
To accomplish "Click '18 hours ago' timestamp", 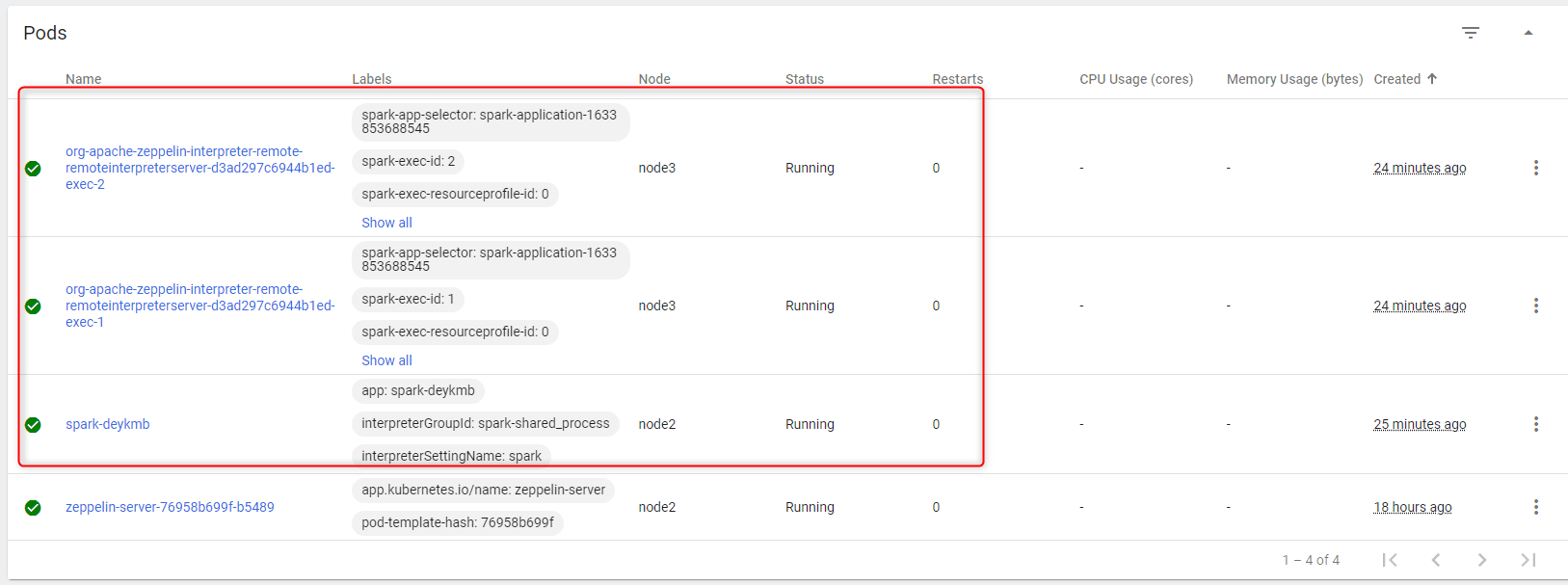I will [1413, 507].
